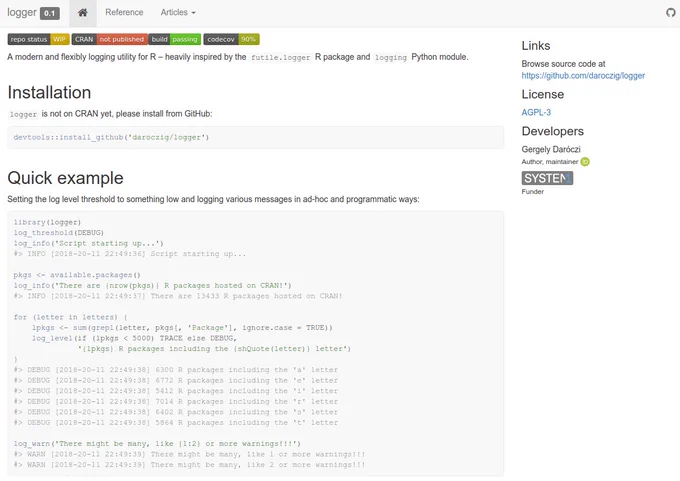Click the CRAN not published badge
The width and height of the screenshot is (680, 481).
click(110, 39)
